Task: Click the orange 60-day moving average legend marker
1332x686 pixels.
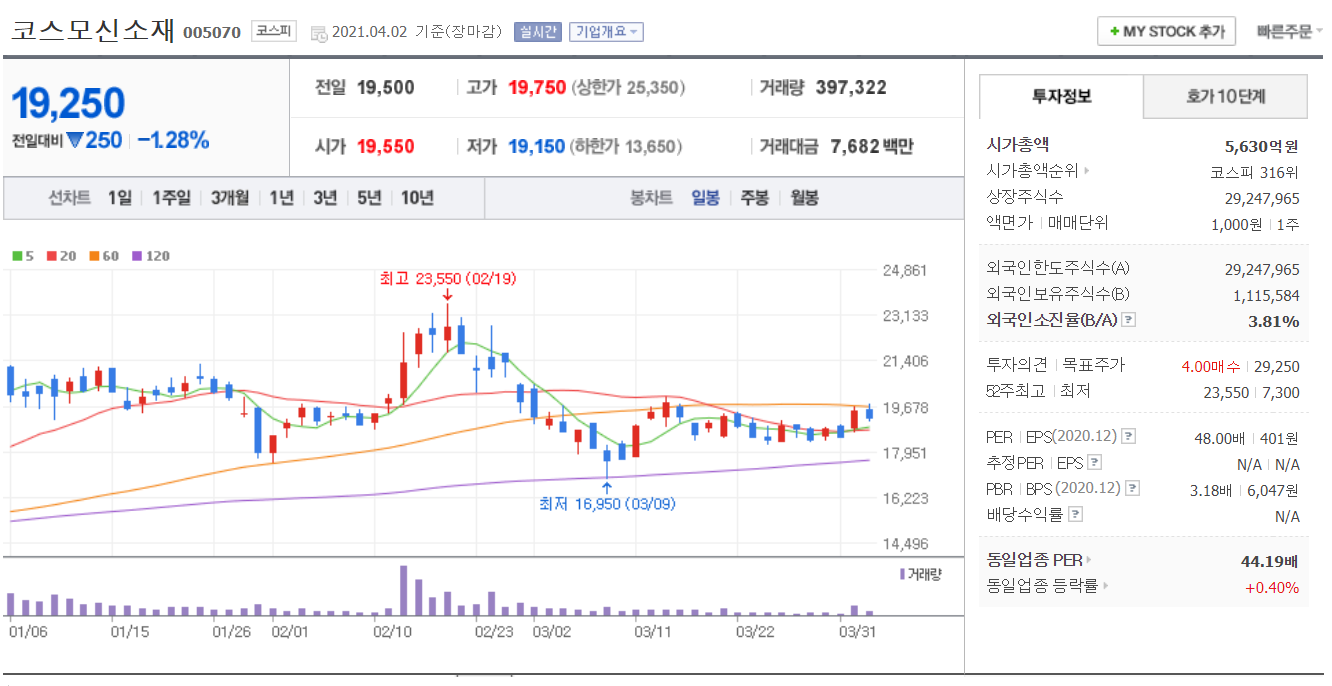Action: [93, 256]
